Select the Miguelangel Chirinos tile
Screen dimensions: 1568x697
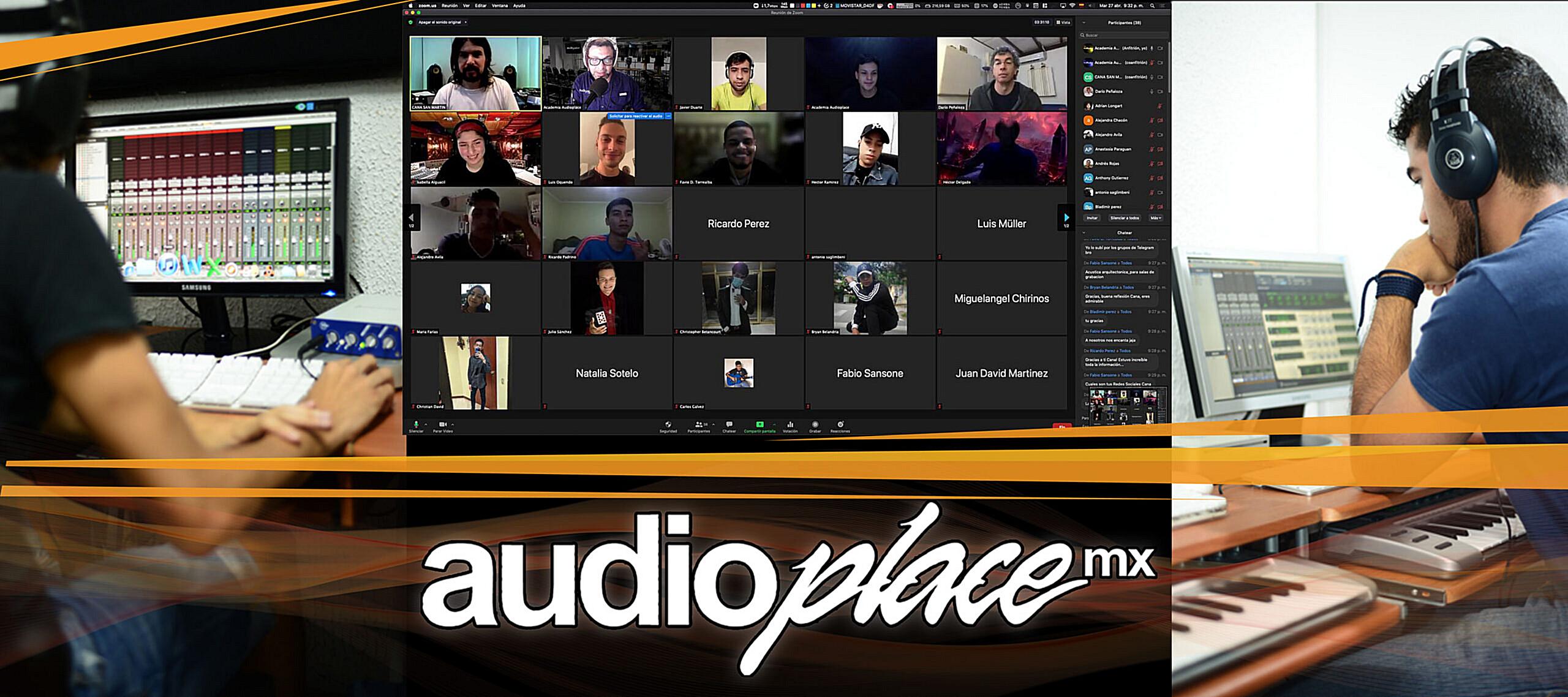(x=1002, y=298)
